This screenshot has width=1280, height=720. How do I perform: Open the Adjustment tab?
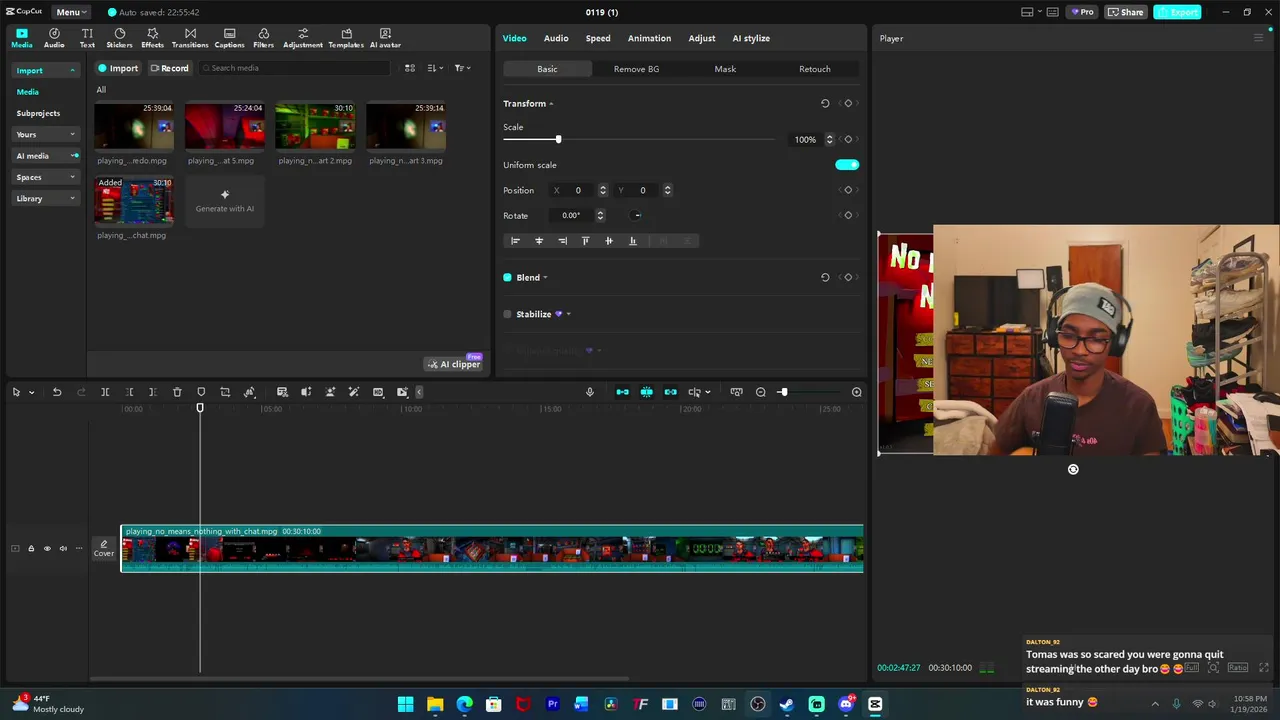coord(303,38)
